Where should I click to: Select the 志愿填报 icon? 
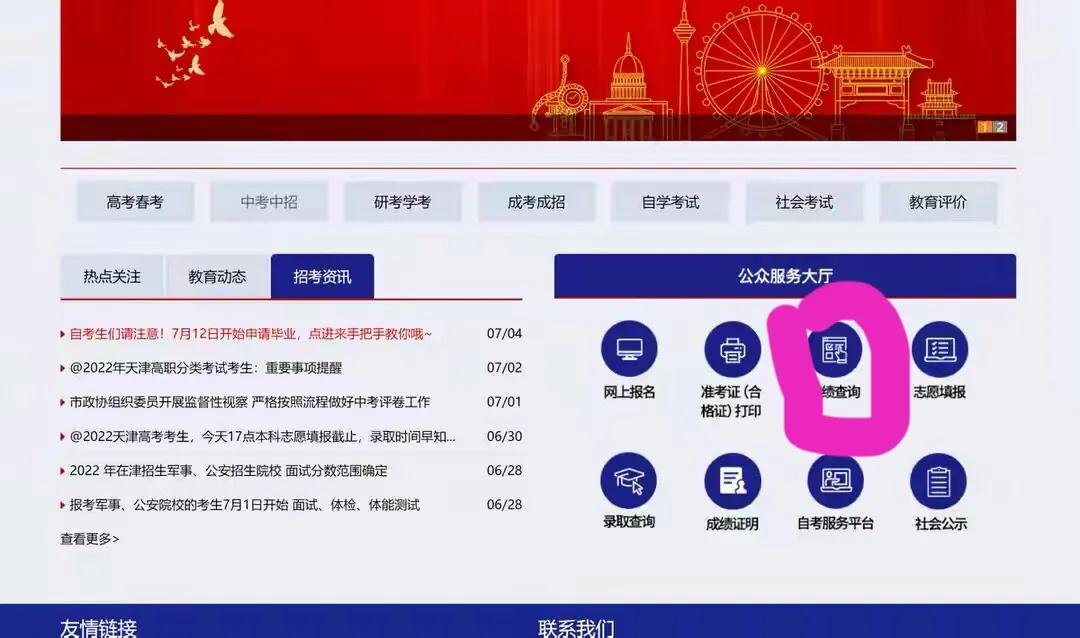point(939,349)
